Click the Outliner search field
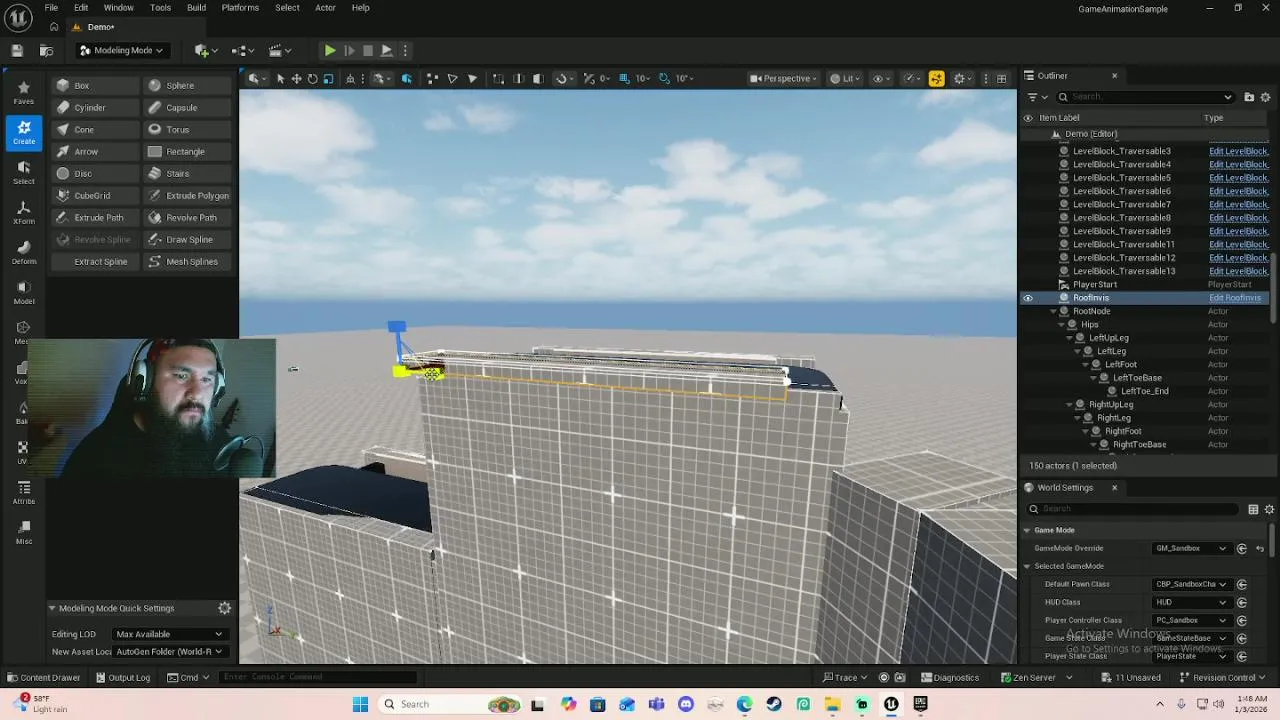The width and height of the screenshot is (1280, 720). [1146, 97]
